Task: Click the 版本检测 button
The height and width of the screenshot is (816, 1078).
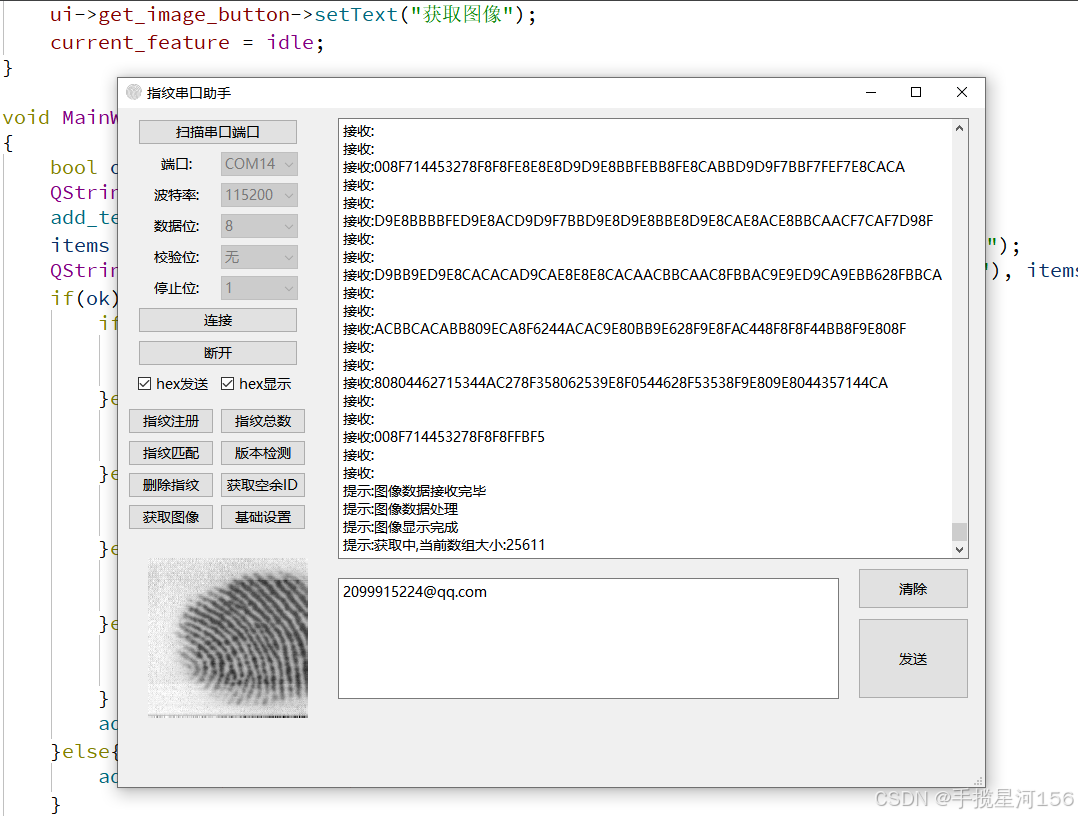Action: [x=263, y=453]
